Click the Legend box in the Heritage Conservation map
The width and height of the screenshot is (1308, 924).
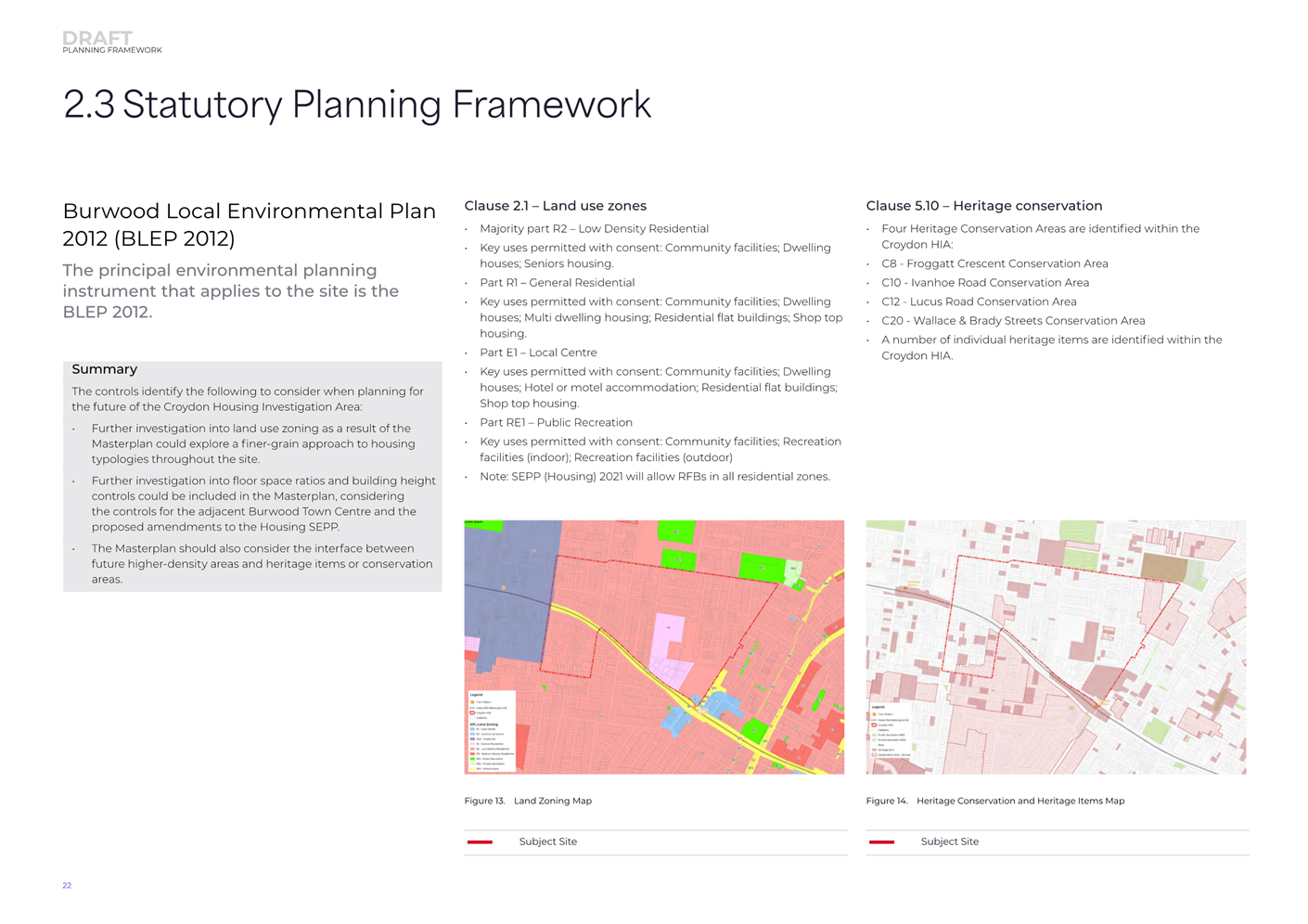(891, 731)
